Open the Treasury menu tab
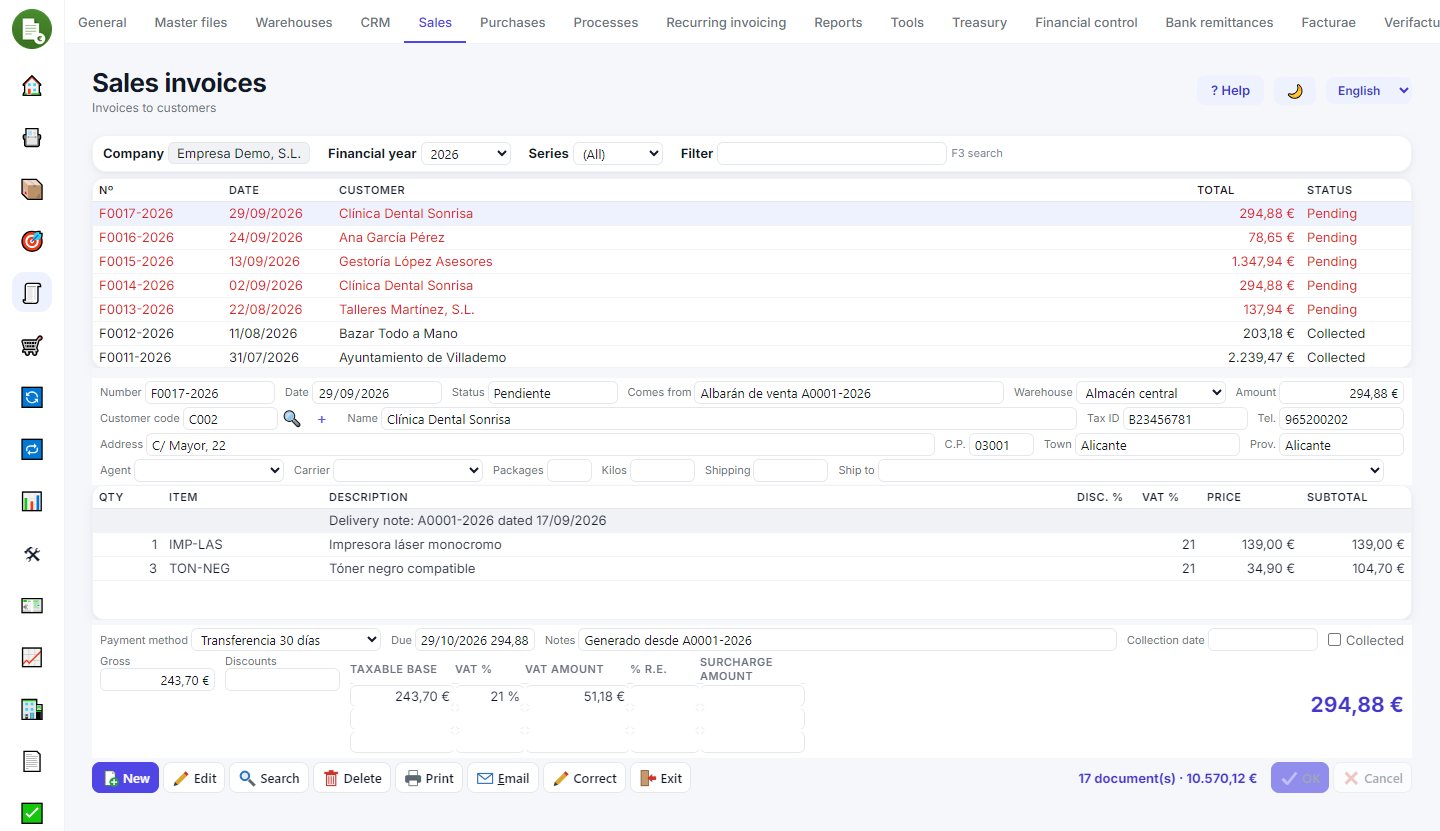The image size is (1440, 831). 979,22
